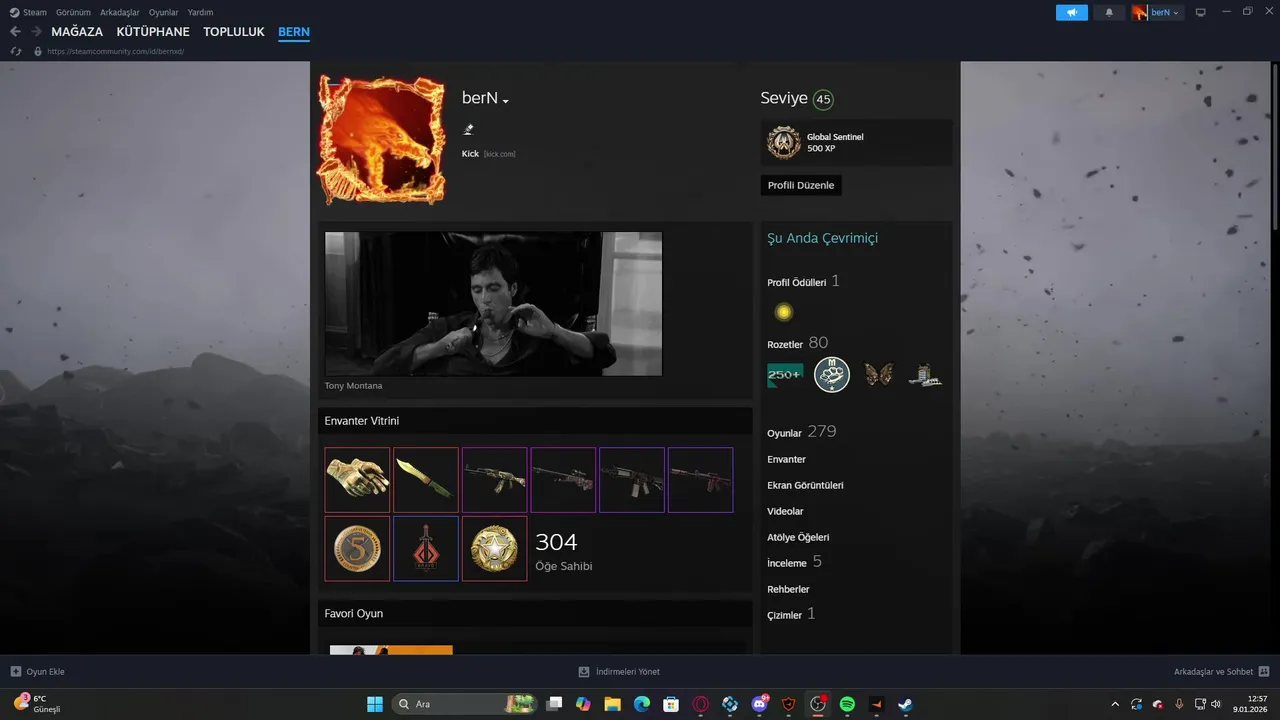Click the Profili Düzenle button
This screenshot has height=720, width=1280.
801,185
